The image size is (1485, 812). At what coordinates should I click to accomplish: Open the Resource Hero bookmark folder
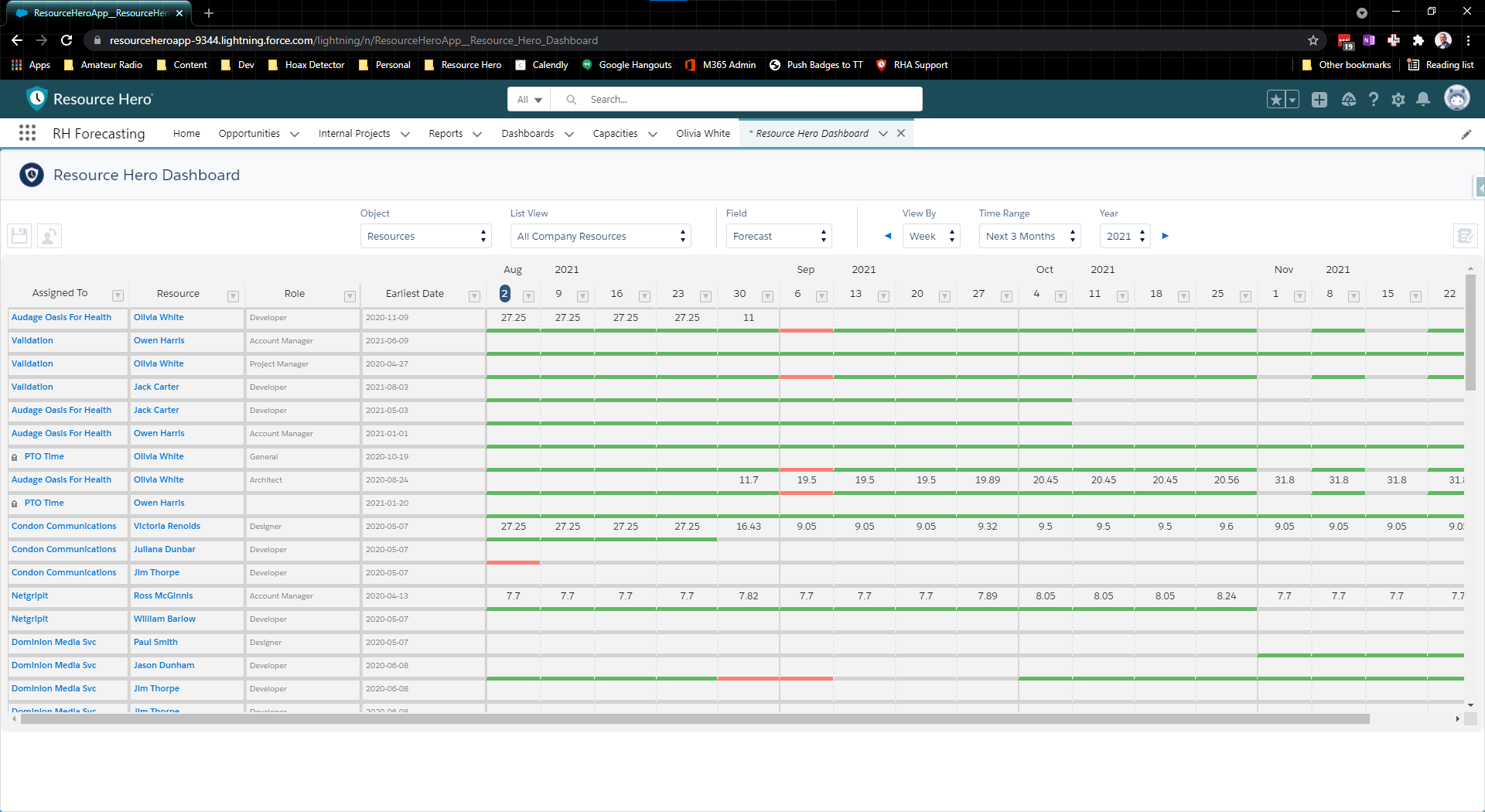[x=463, y=65]
